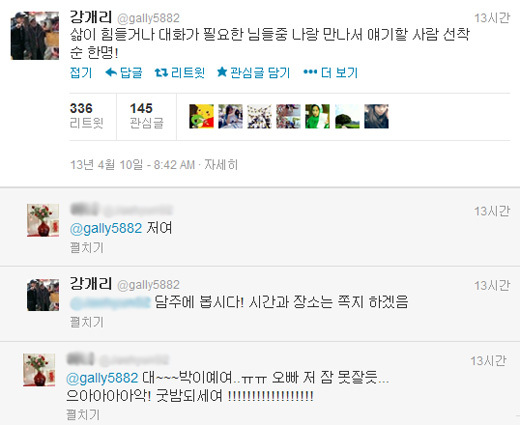Click the 관심글 담기 star icon
520x425 pixels.
tap(222, 72)
